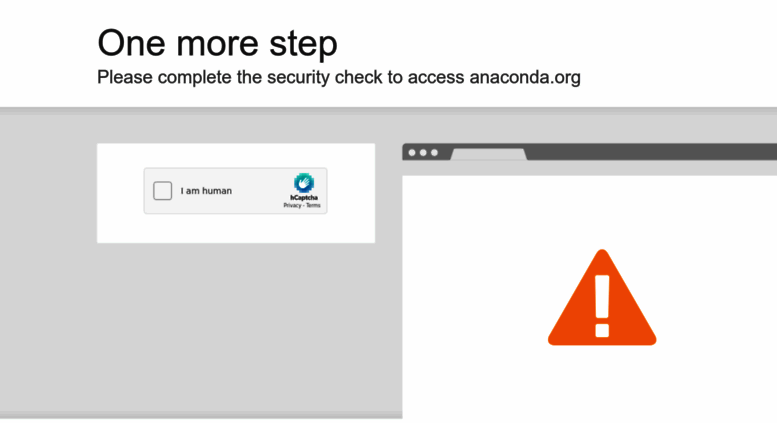Select the light tab in illustrated browser
This screenshot has height=423, width=777.
pyautogui.click(x=489, y=155)
